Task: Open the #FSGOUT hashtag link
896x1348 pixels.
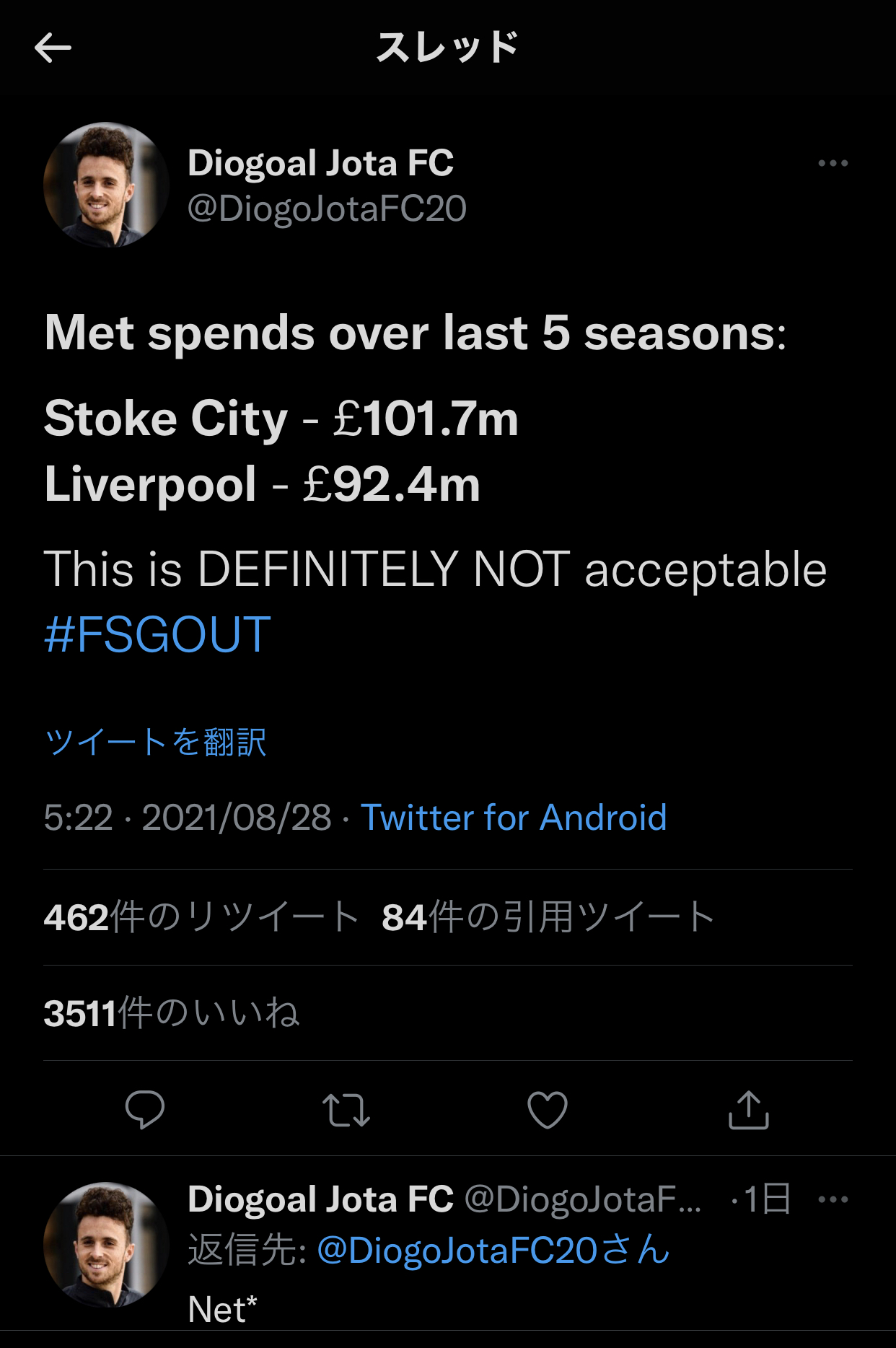Action: click(x=157, y=635)
